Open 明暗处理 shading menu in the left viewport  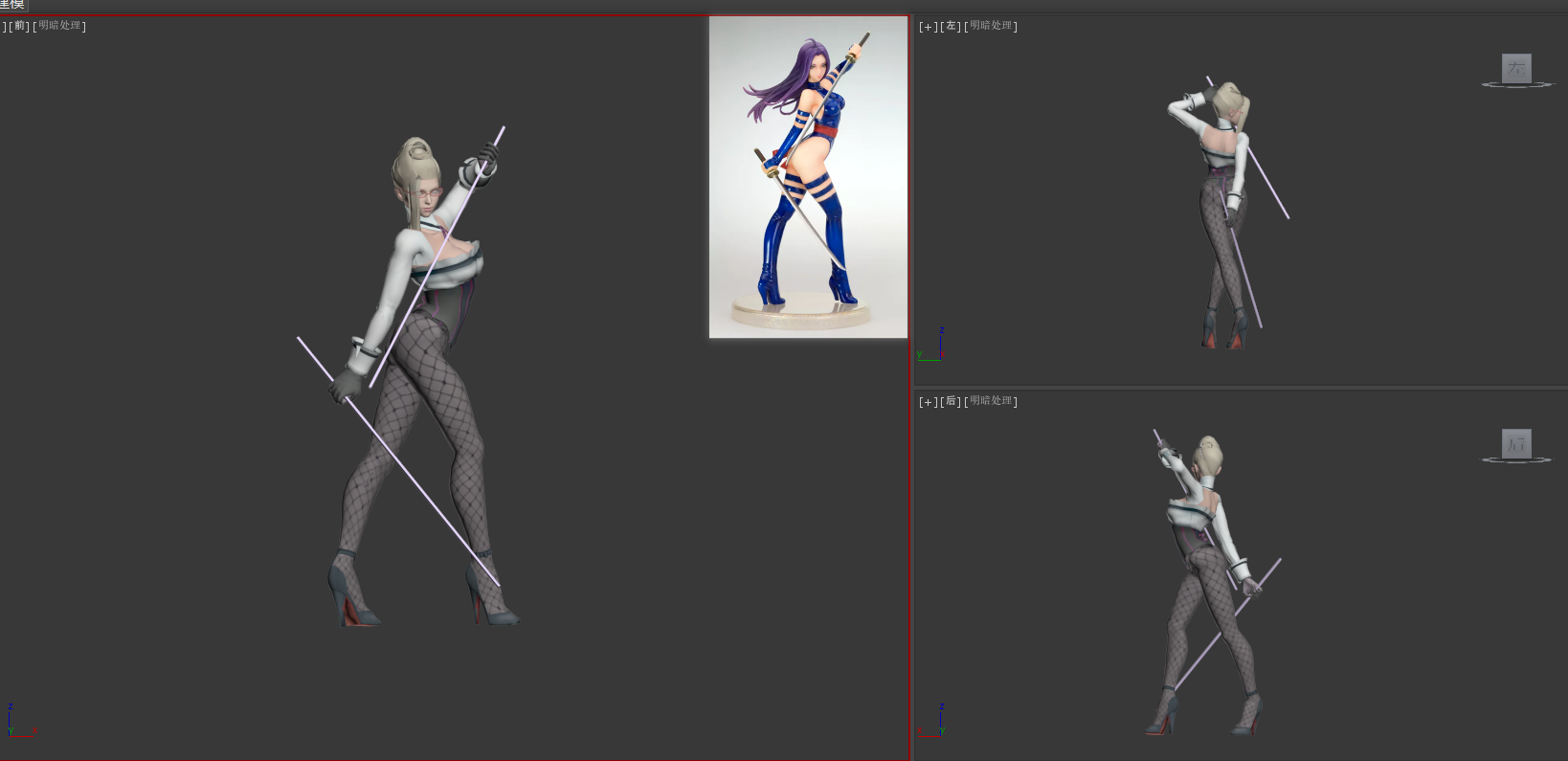click(991, 26)
